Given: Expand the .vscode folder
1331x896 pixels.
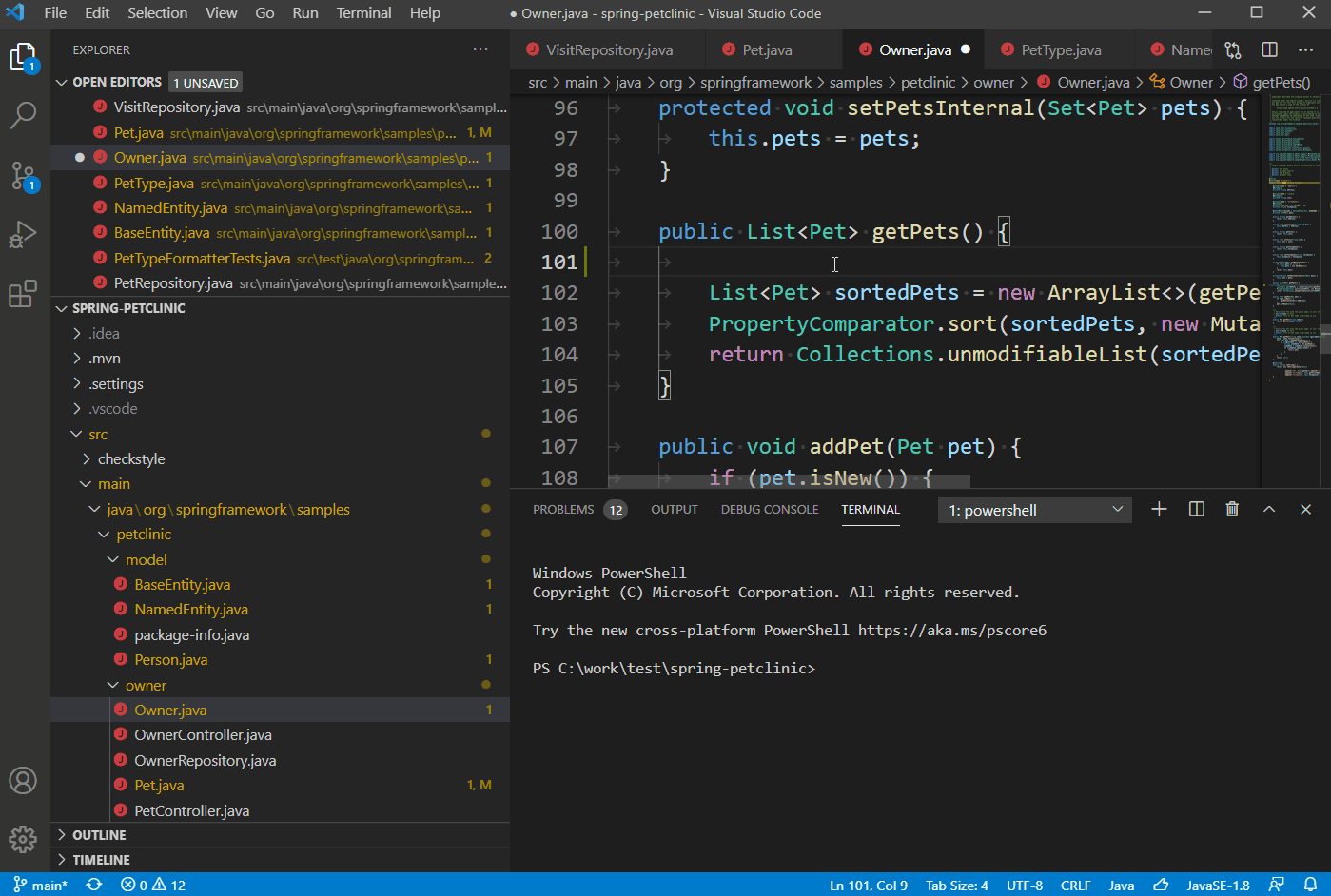Looking at the screenshot, I should coord(113,409).
